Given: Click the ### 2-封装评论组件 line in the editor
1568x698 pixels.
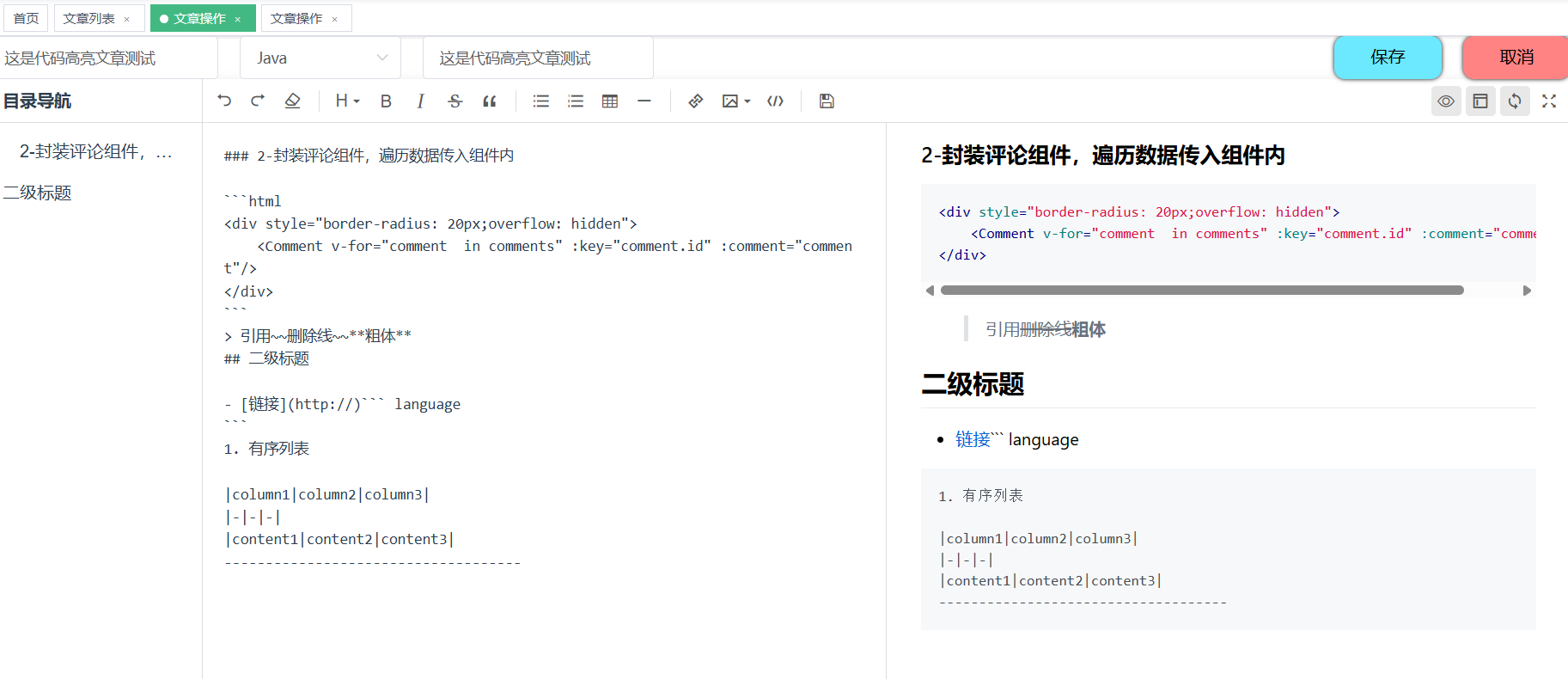Looking at the screenshot, I should tap(369, 156).
